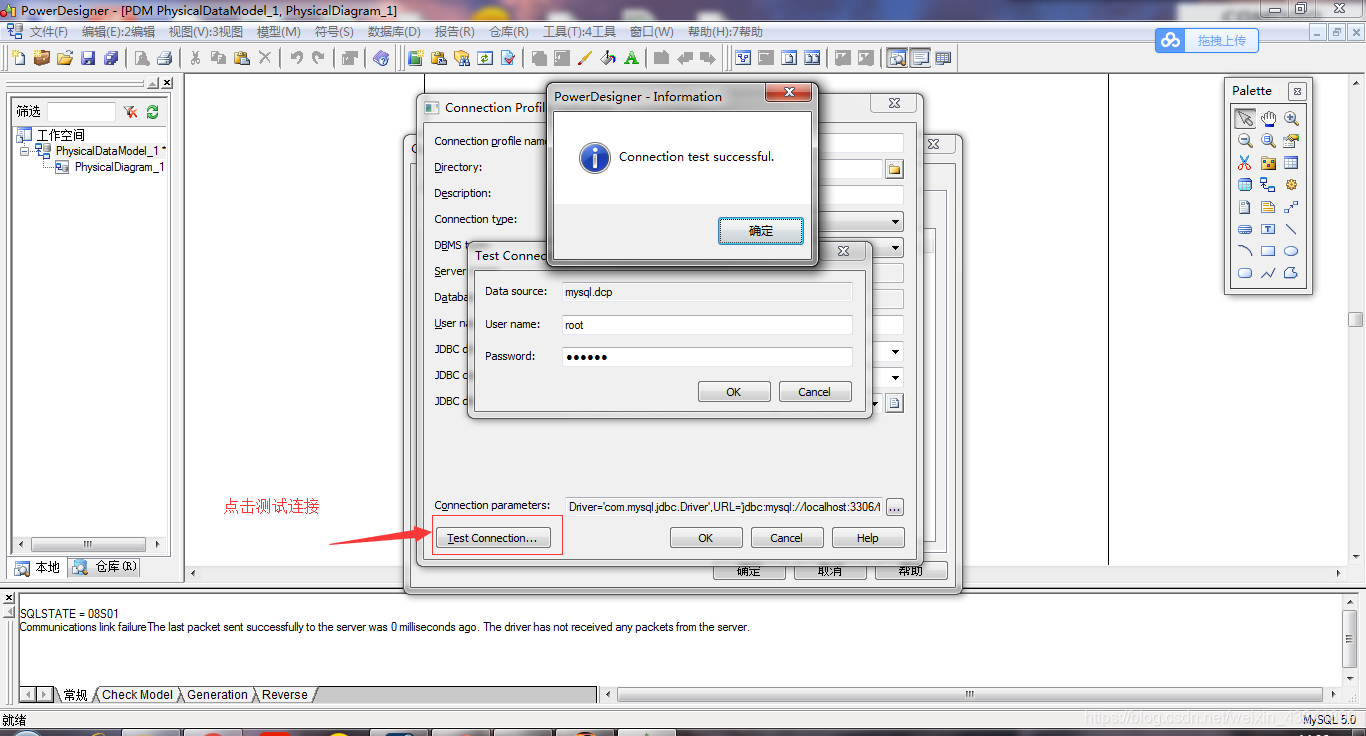Open Connection parameters editor with ... button
The height and width of the screenshot is (736, 1366).
[x=895, y=507]
